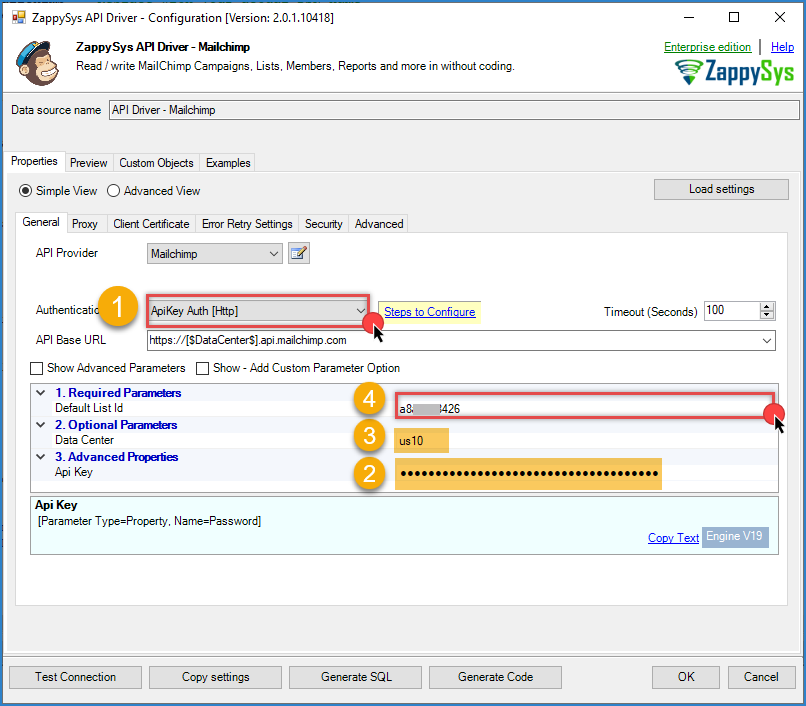Select the Api Key row label
Image resolution: width=806 pixels, height=706 pixels.
pos(74,472)
